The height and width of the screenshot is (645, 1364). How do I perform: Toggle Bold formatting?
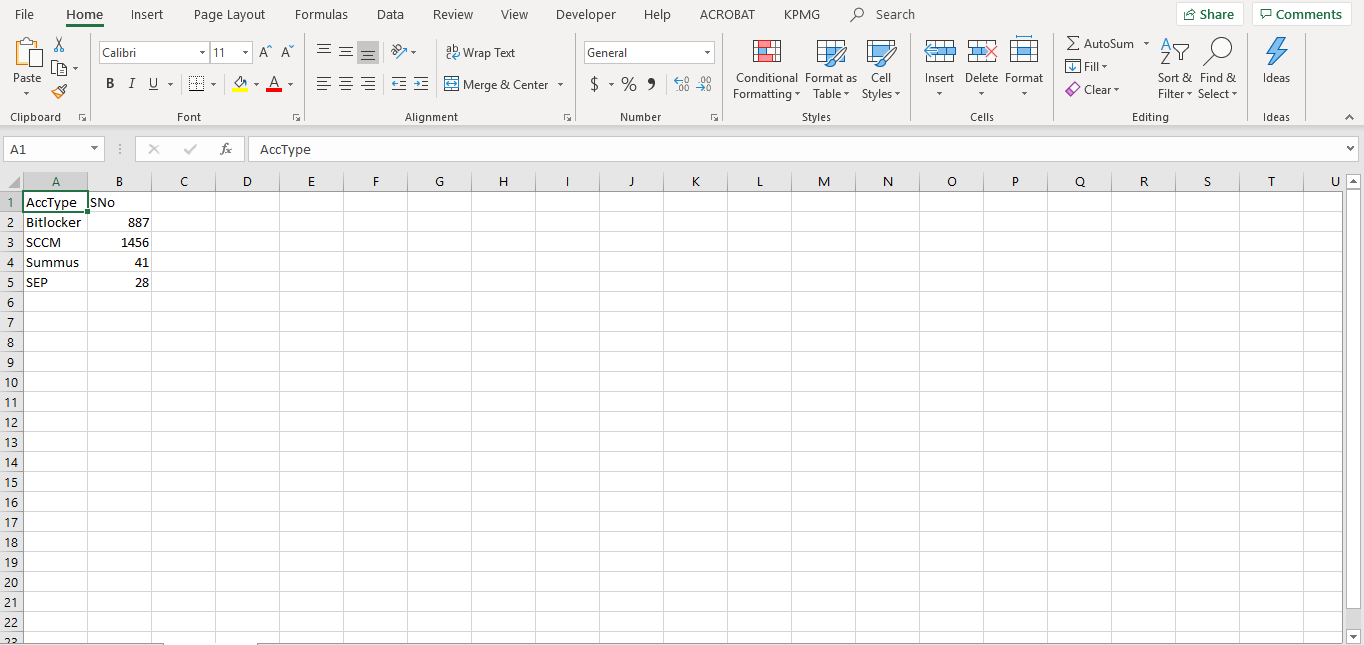pyautogui.click(x=110, y=84)
